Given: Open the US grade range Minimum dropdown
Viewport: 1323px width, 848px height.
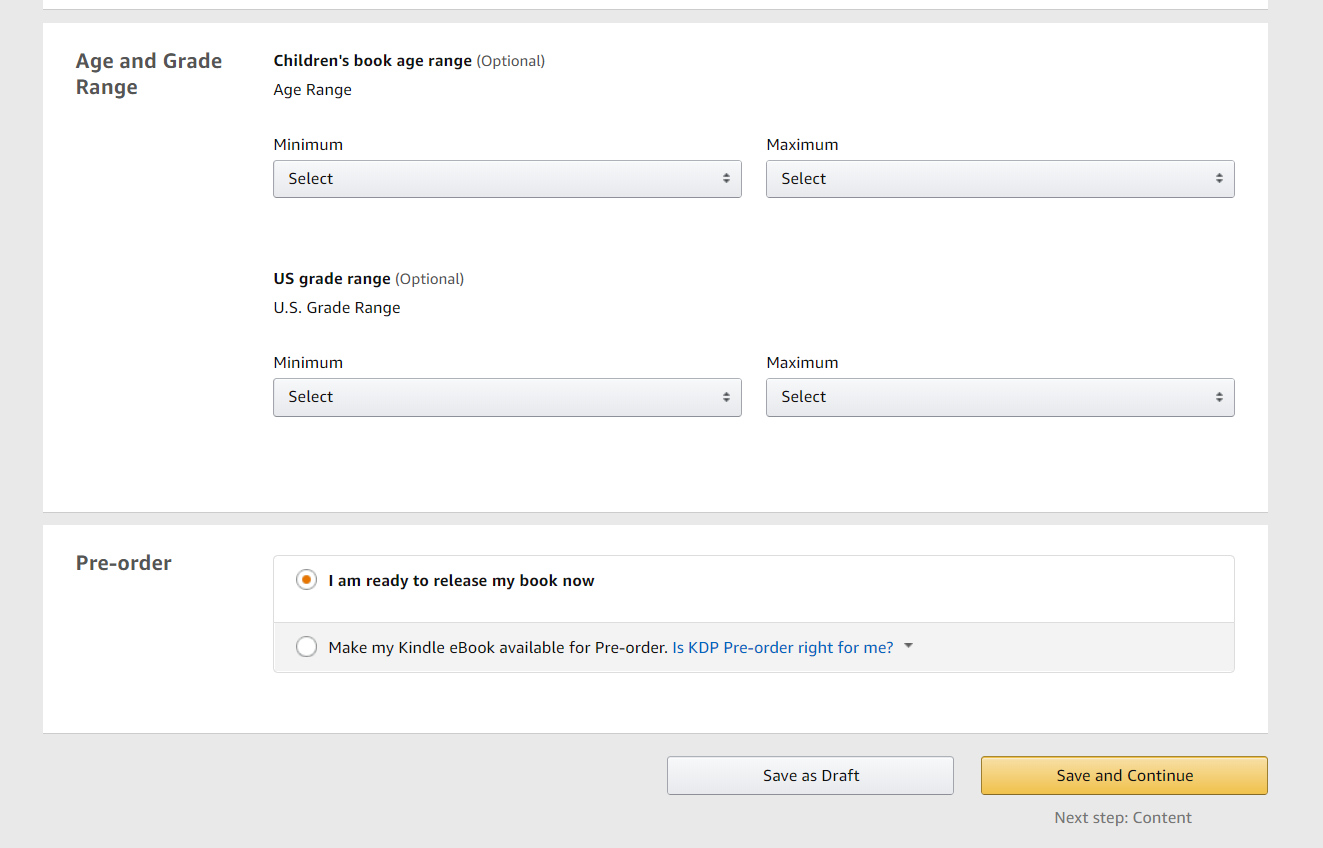Looking at the screenshot, I should point(506,397).
